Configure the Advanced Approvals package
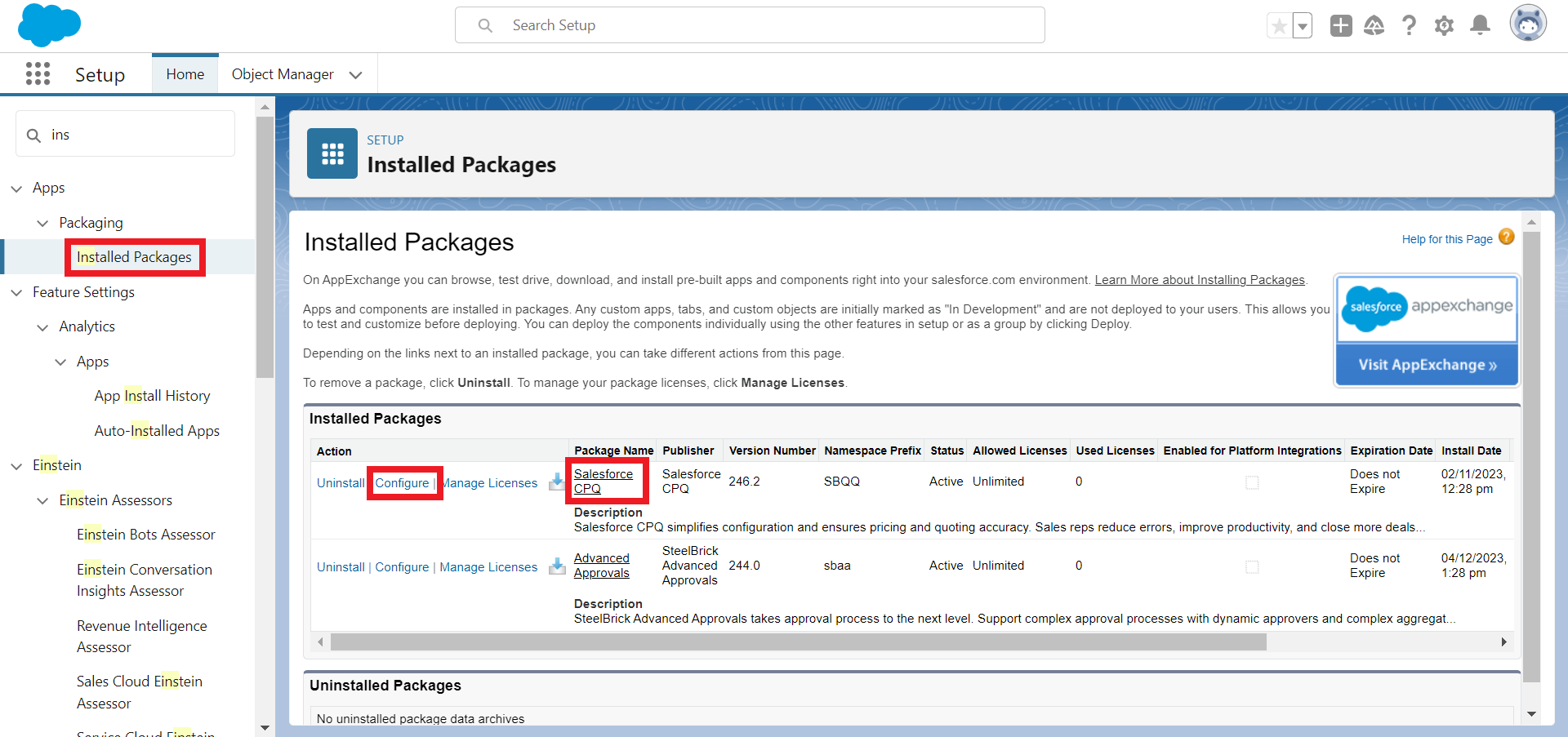This screenshot has width=1568, height=737. (x=402, y=567)
